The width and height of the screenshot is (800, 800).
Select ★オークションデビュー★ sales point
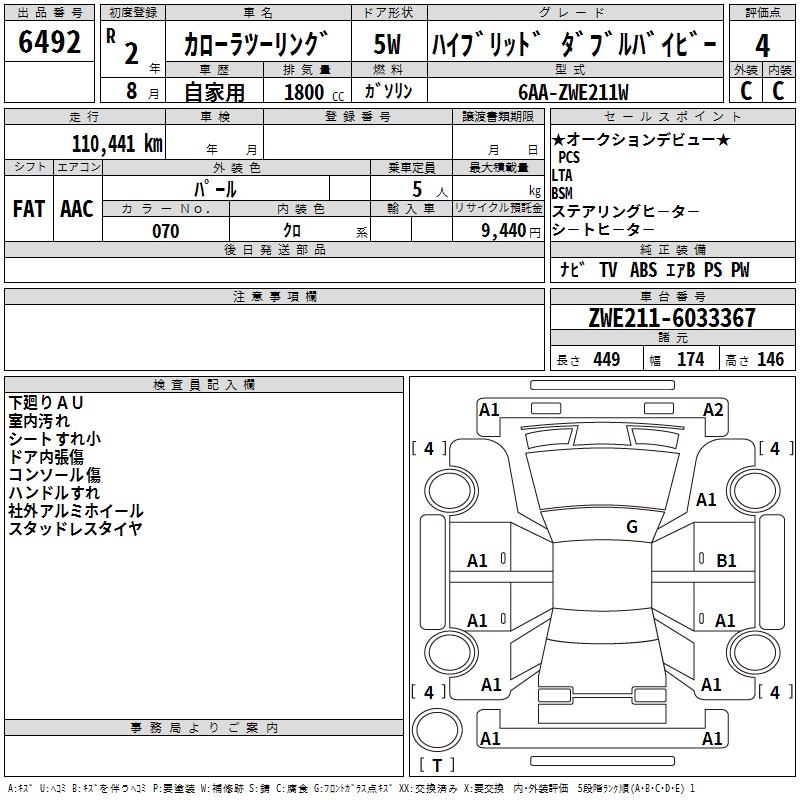coord(642,139)
